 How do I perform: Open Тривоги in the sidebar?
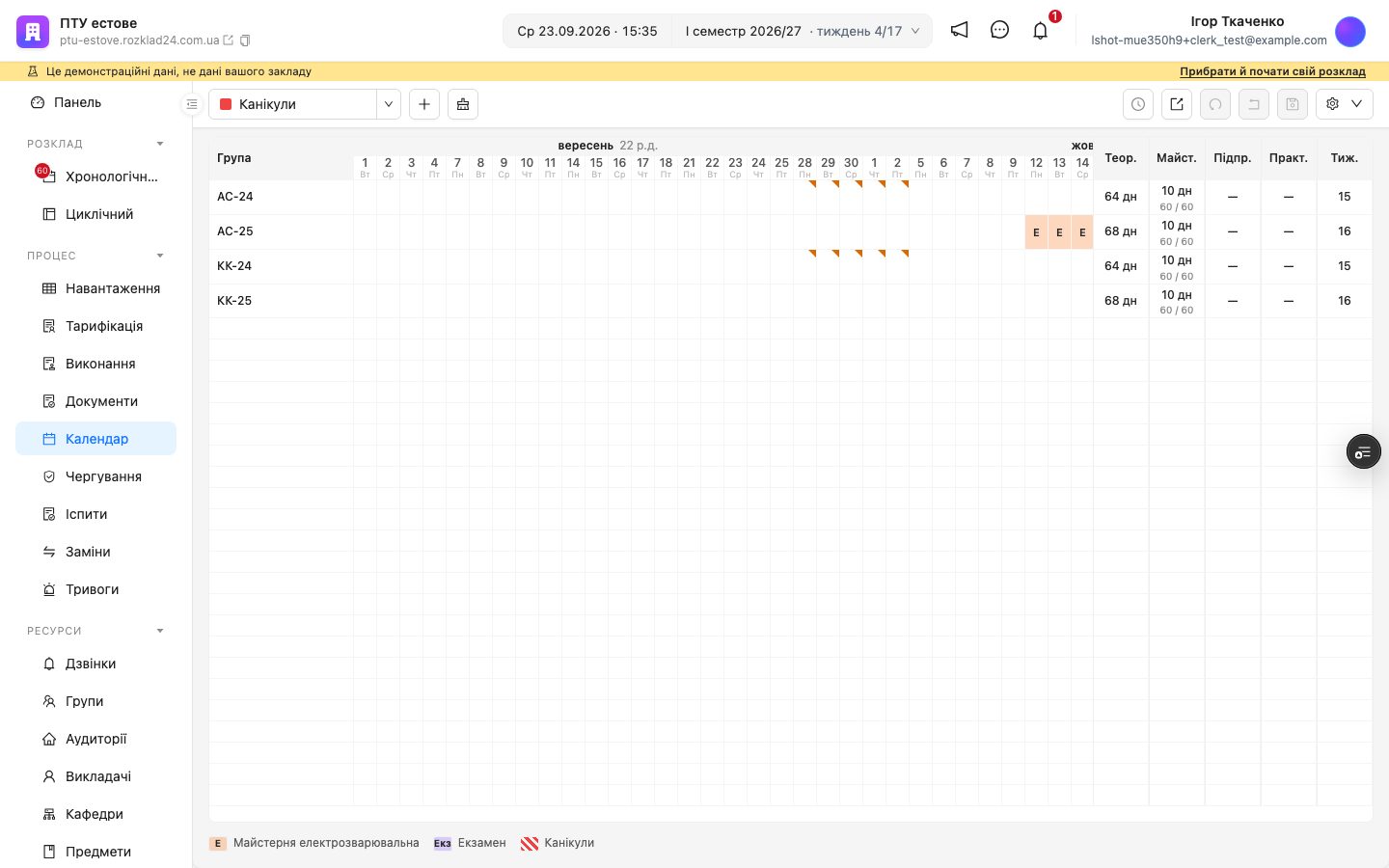(96, 589)
